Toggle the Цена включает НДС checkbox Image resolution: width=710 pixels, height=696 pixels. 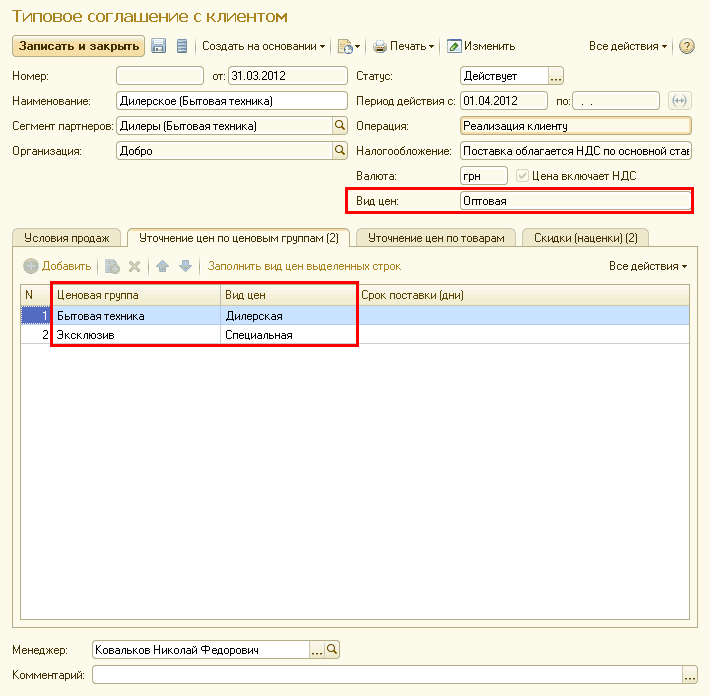coord(522,176)
